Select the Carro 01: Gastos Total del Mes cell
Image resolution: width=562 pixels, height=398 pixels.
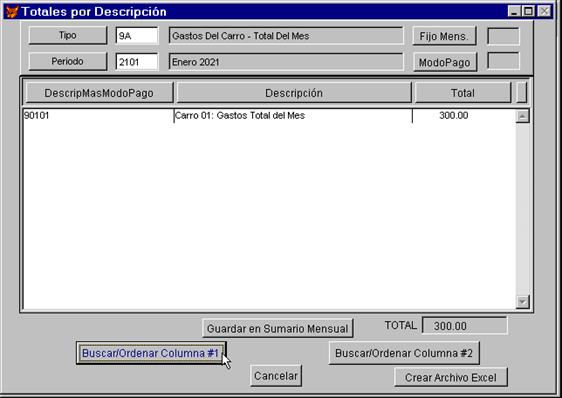coord(293,115)
